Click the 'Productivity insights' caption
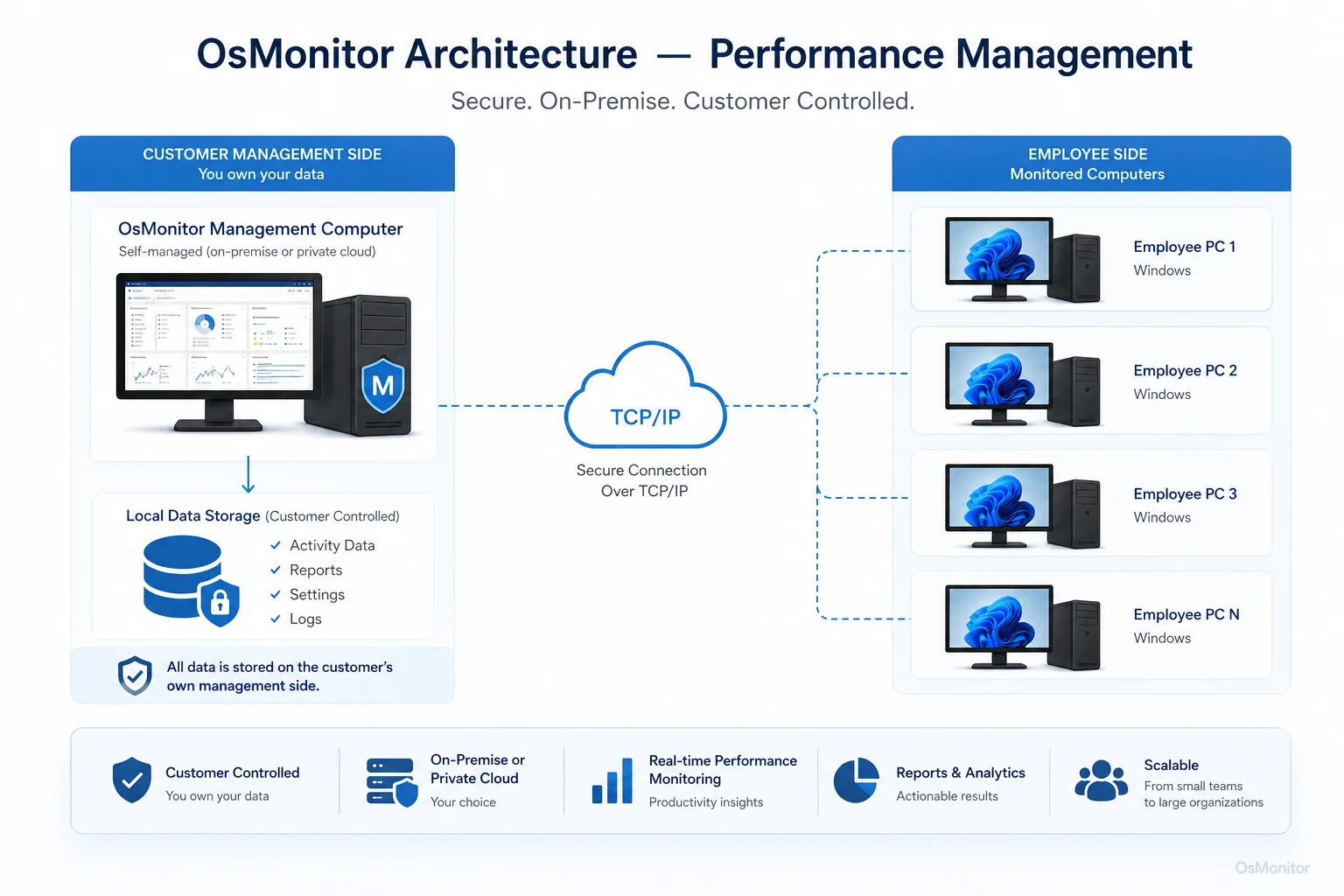1344x896 pixels. pos(706,802)
